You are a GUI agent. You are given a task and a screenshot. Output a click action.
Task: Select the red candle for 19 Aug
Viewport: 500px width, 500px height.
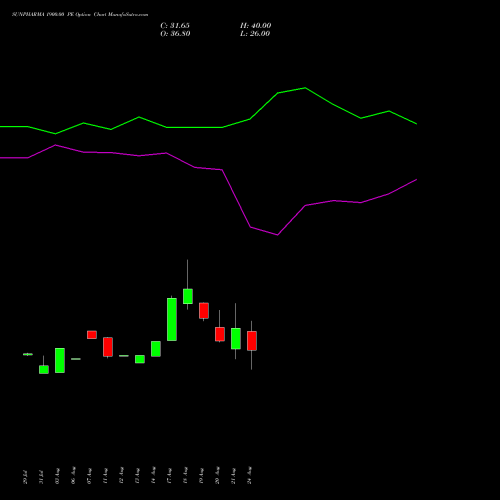204,311
